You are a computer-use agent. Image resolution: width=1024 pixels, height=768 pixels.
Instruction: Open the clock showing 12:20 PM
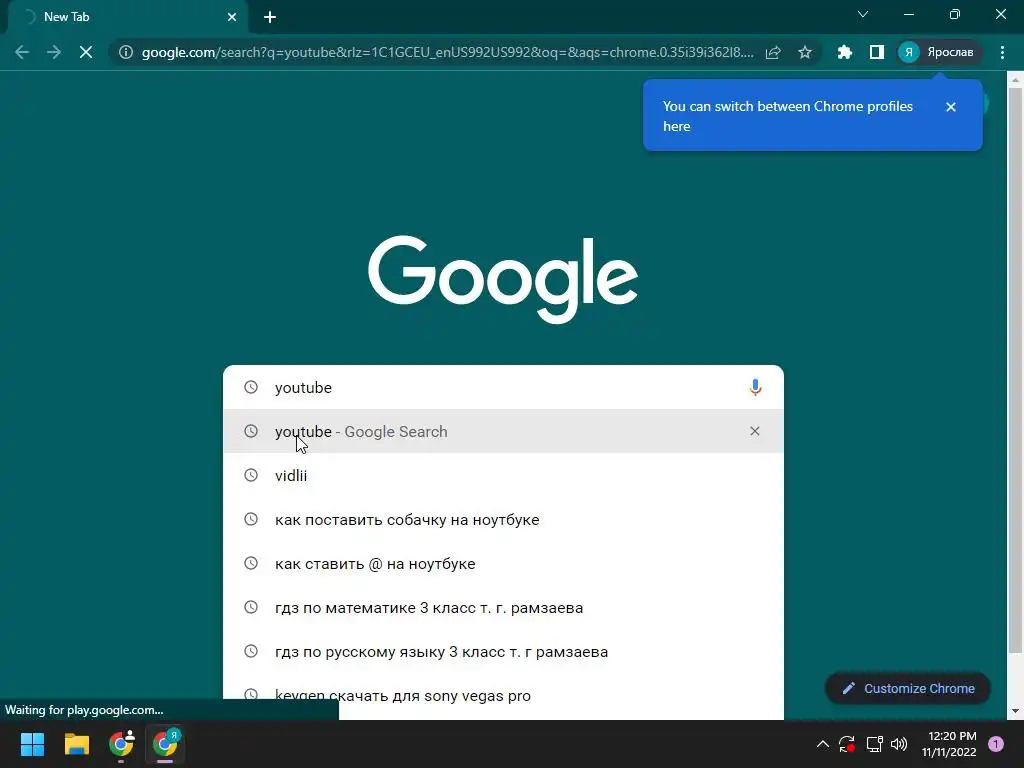[949, 744]
